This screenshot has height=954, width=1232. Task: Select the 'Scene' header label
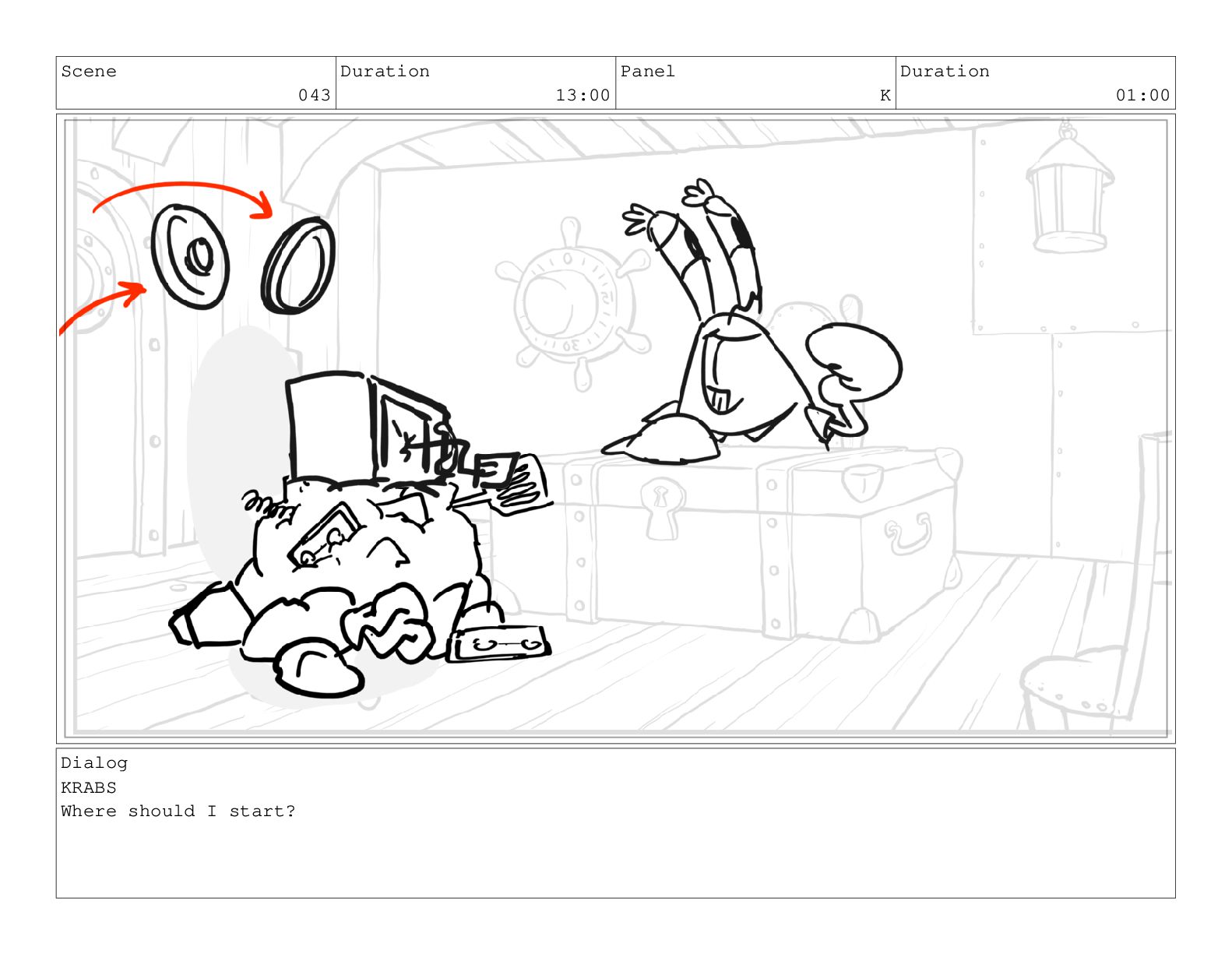[89, 72]
